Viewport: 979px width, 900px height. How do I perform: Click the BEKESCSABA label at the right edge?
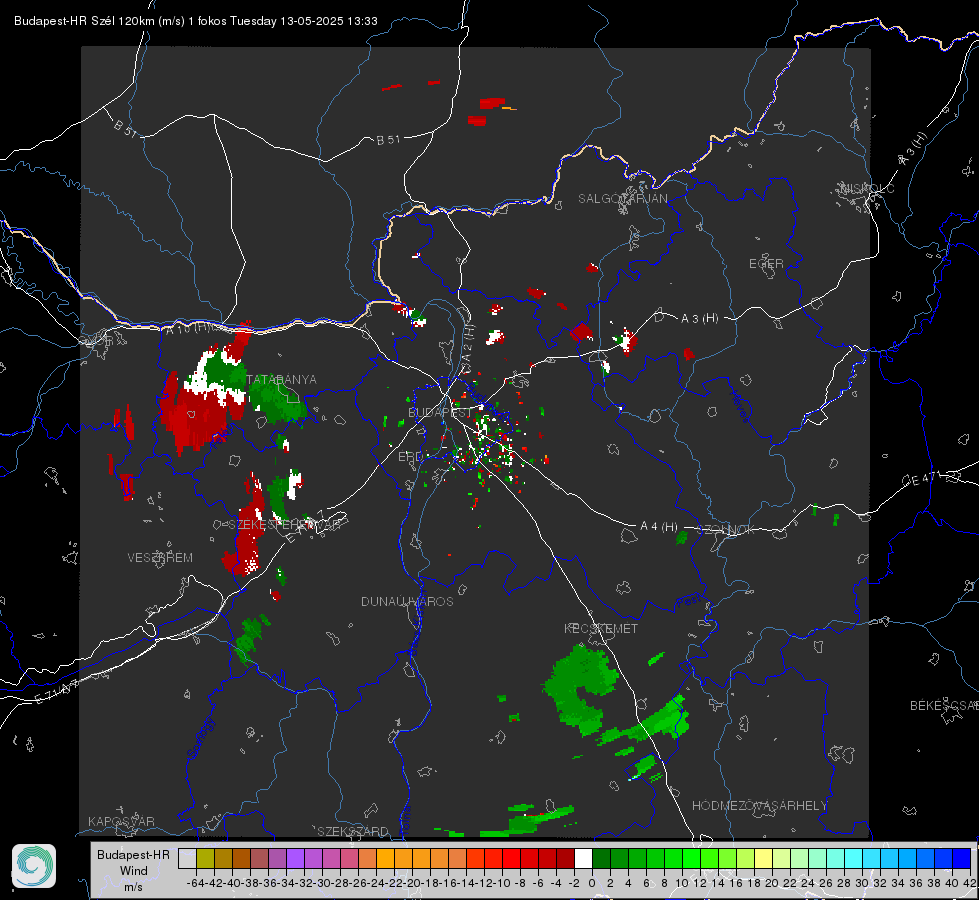tap(944, 706)
